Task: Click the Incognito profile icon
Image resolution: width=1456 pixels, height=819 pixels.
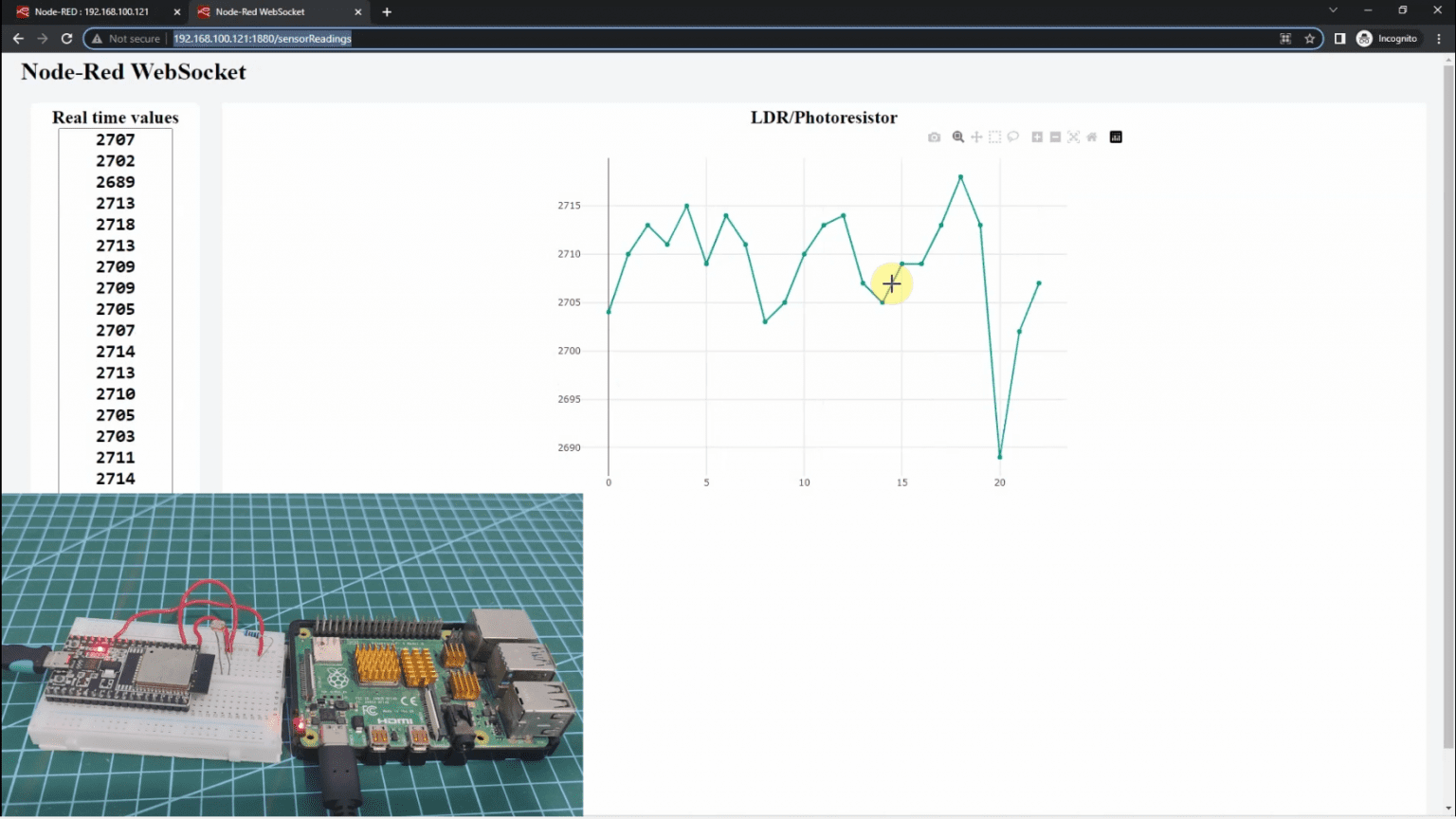Action: click(x=1363, y=38)
